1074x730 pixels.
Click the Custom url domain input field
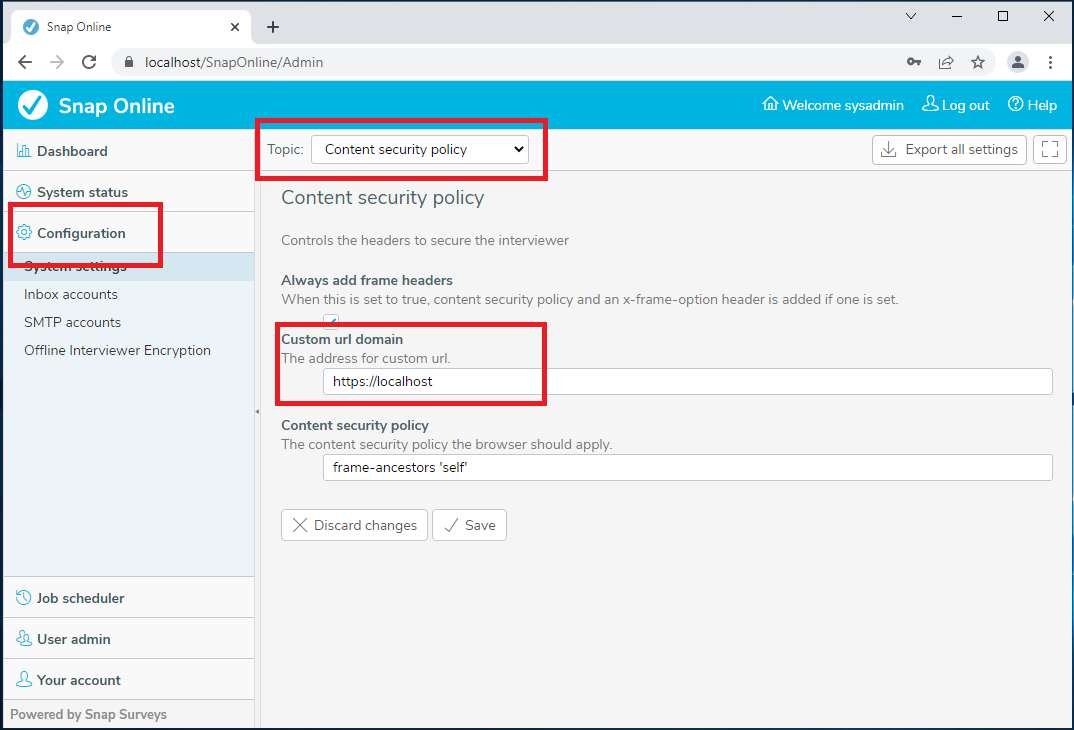[687, 381]
